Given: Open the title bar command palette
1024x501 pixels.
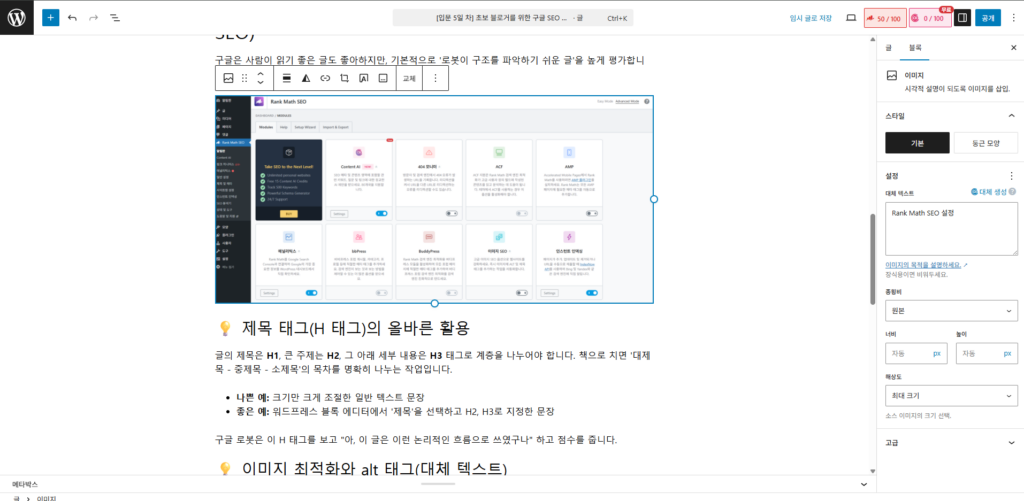Looking at the screenshot, I should (x=513, y=18).
